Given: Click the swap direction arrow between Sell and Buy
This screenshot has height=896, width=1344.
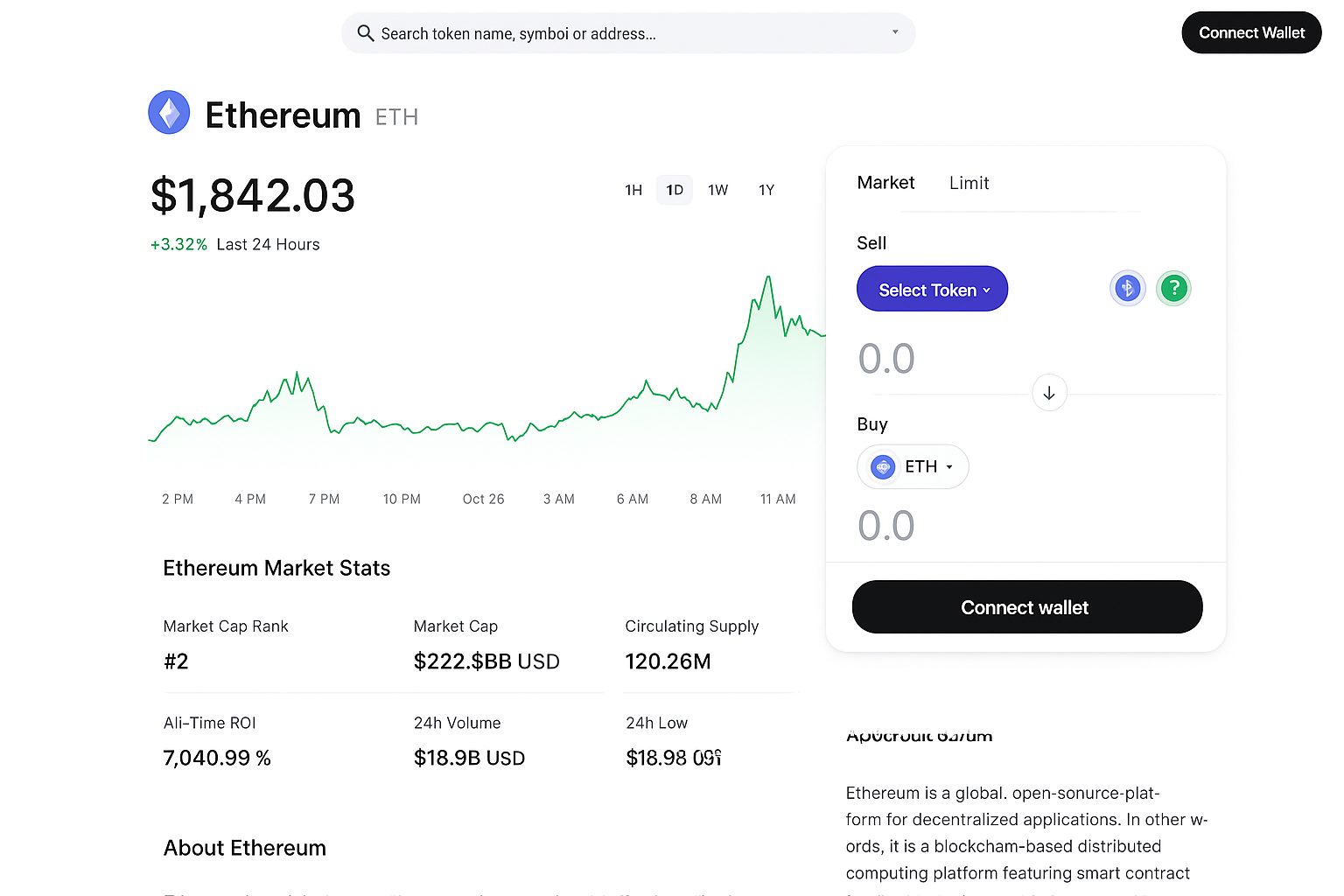Looking at the screenshot, I should [1049, 392].
